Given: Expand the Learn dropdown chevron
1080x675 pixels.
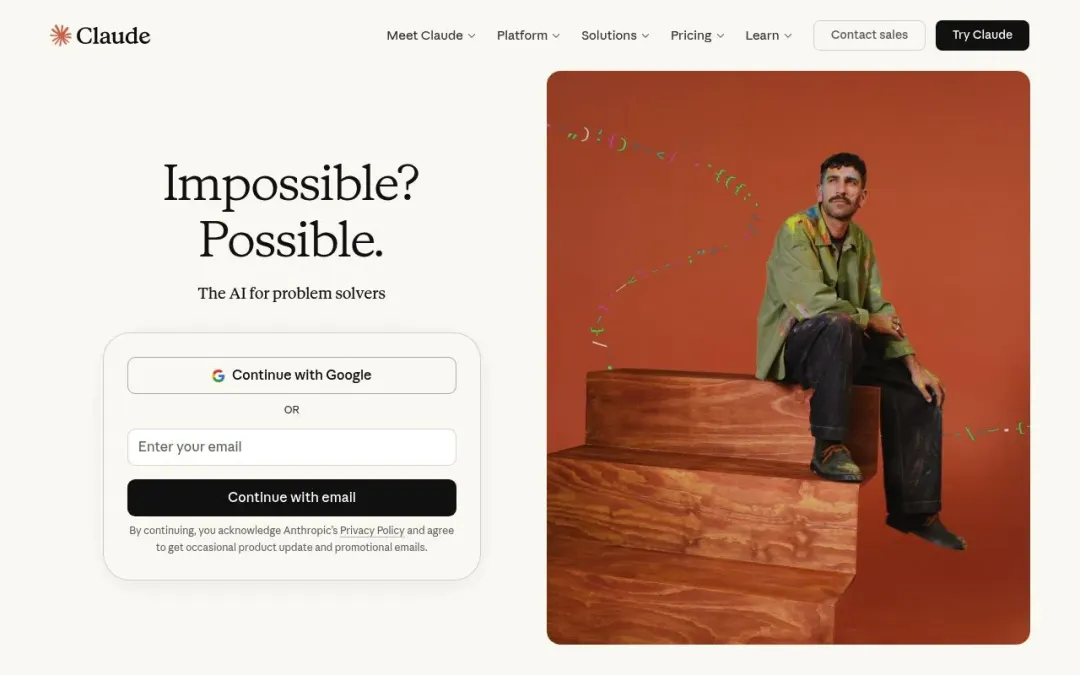Looking at the screenshot, I should (788, 36).
